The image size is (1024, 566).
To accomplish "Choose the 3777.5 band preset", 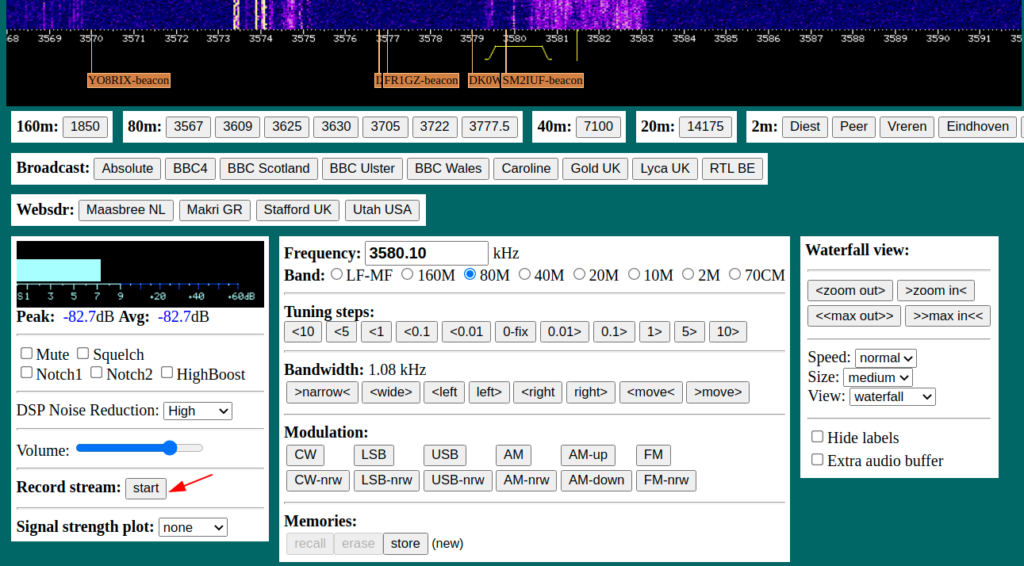I will point(490,127).
